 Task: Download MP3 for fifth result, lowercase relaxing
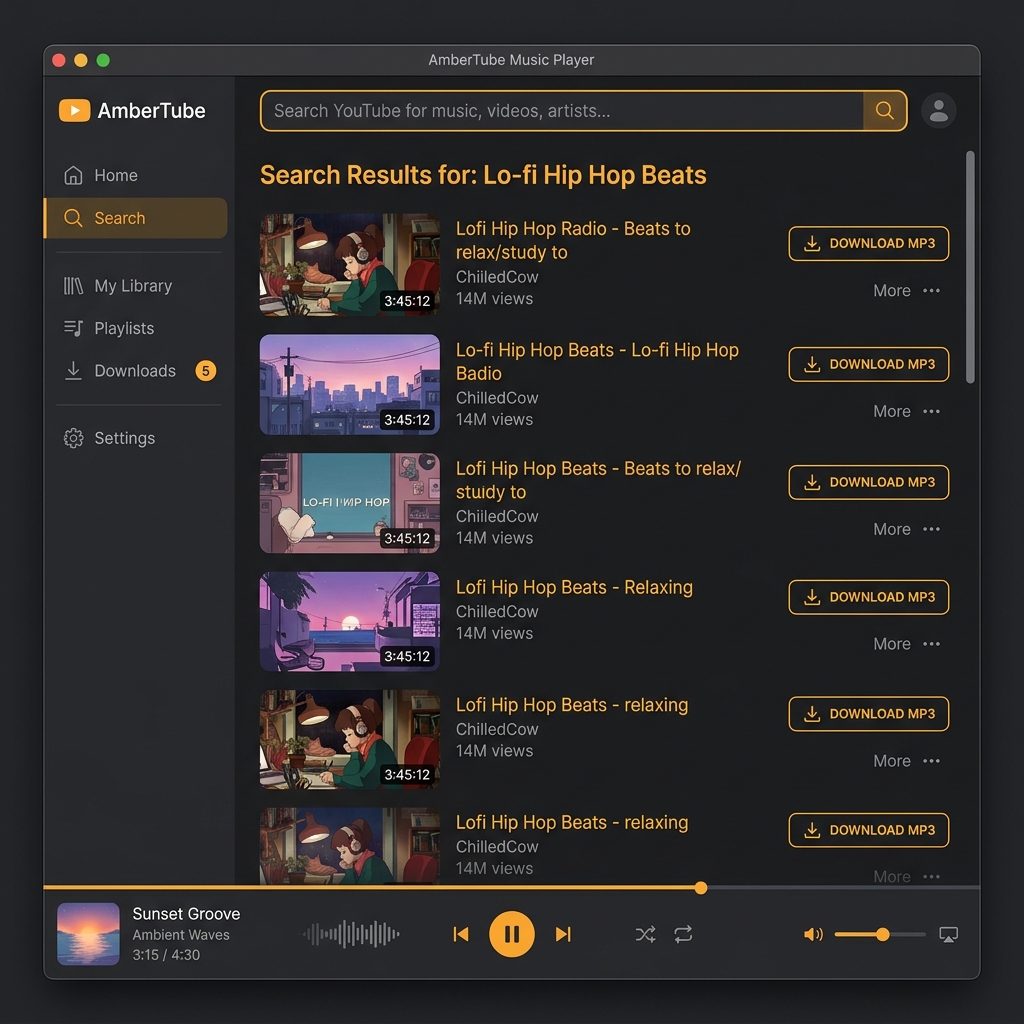tap(869, 714)
